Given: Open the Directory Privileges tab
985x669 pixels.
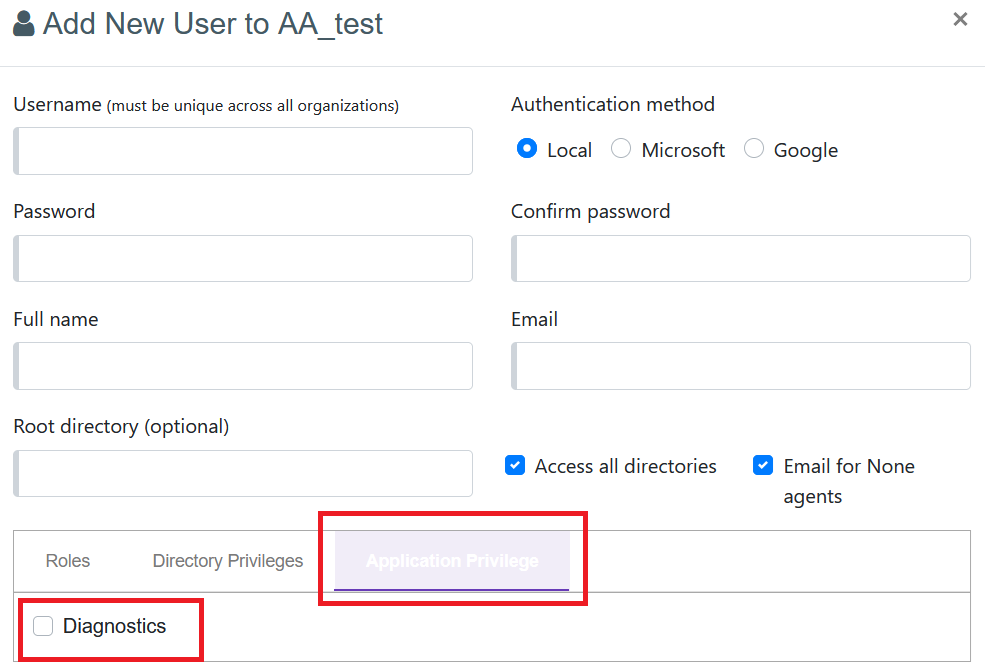Looking at the screenshot, I should point(228,561).
